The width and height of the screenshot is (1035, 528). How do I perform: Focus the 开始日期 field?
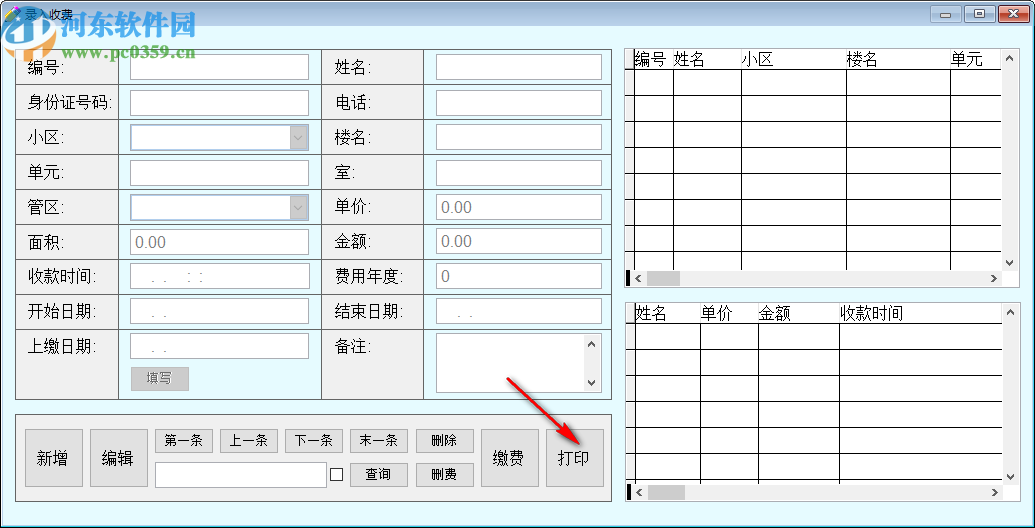pos(219,312)
